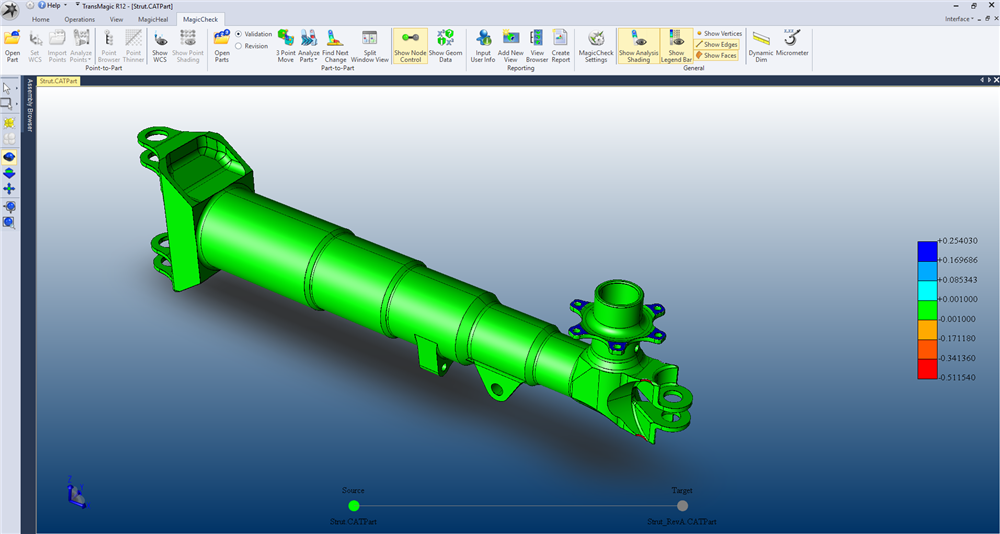Expand the Assembly Browser side panel
Image resolution: width=1000 pixels, height=534 pixels.
coord(29,105)
